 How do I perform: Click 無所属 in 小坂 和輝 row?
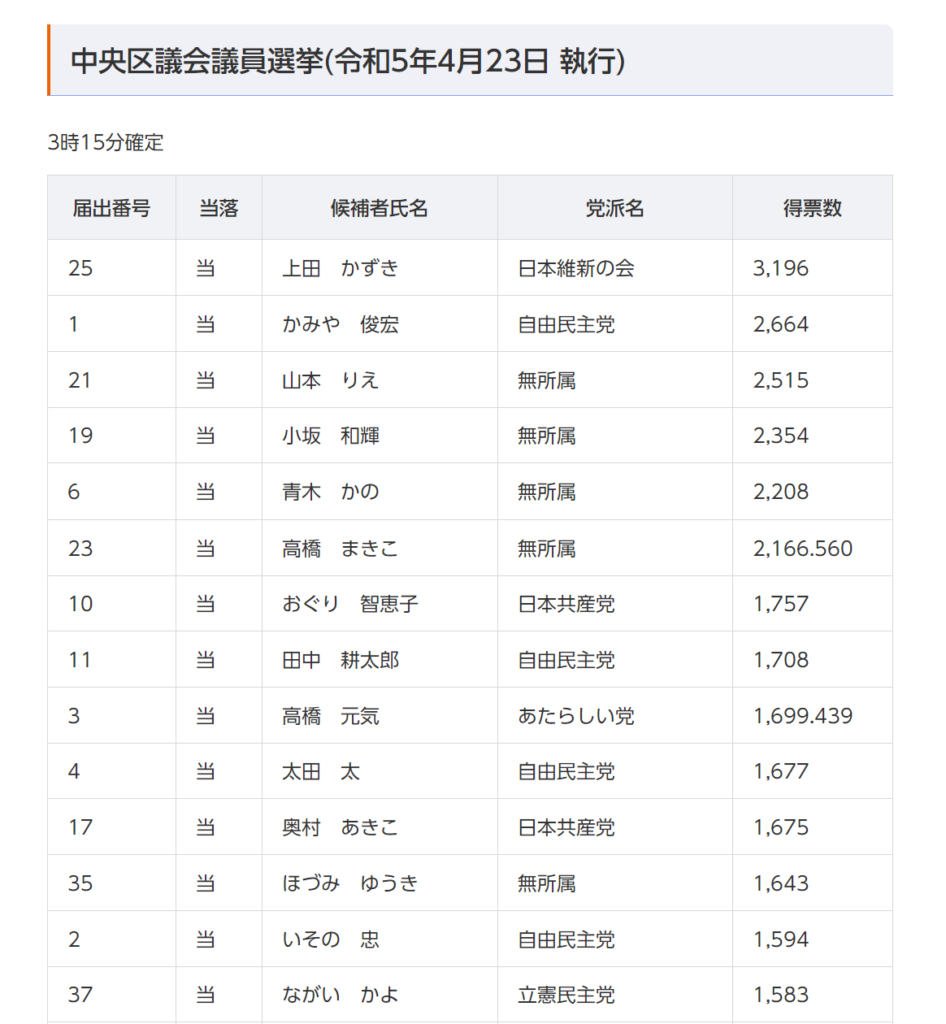coord(546,436)
